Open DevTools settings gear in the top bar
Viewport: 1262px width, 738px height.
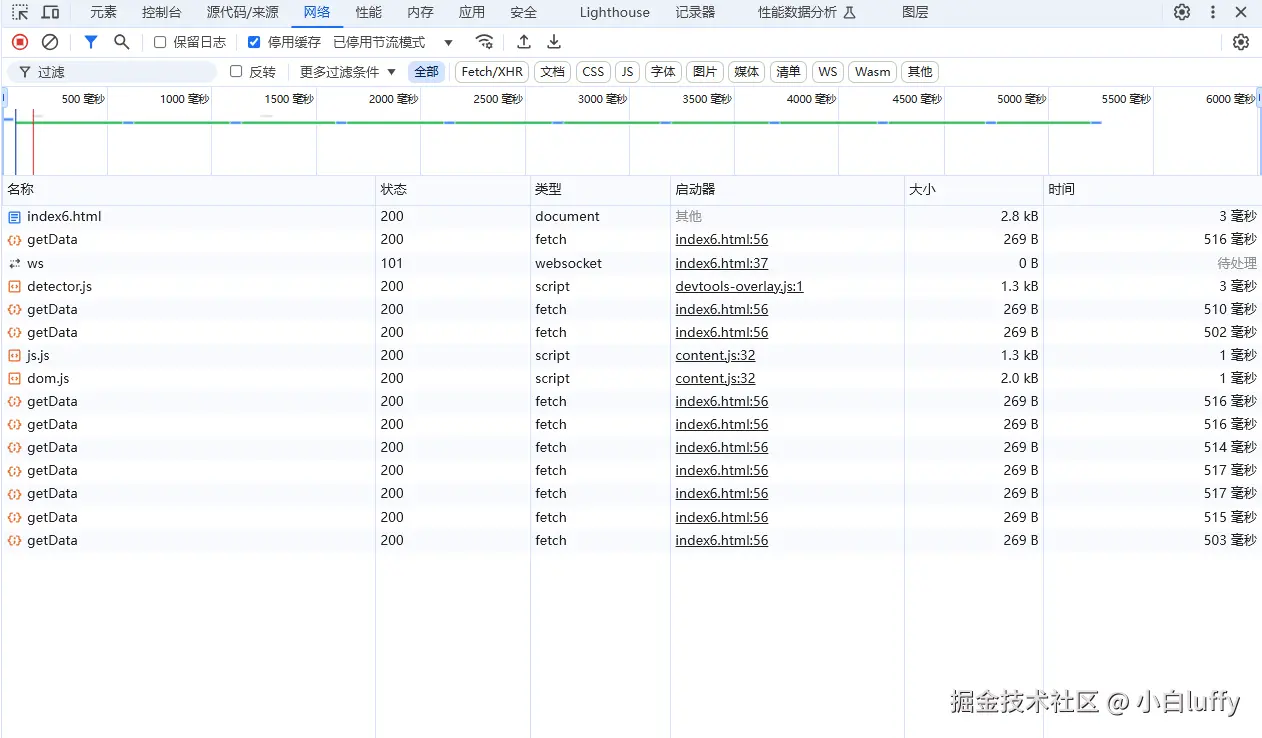click(x=1182, y=13)
